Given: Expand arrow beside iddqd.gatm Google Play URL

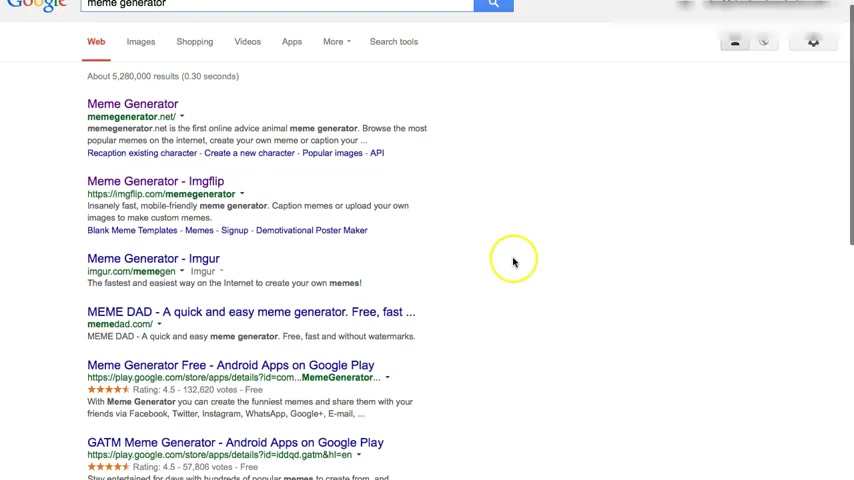Looking at the screenshot, I should pyautogui.click(x=358, y=455).
